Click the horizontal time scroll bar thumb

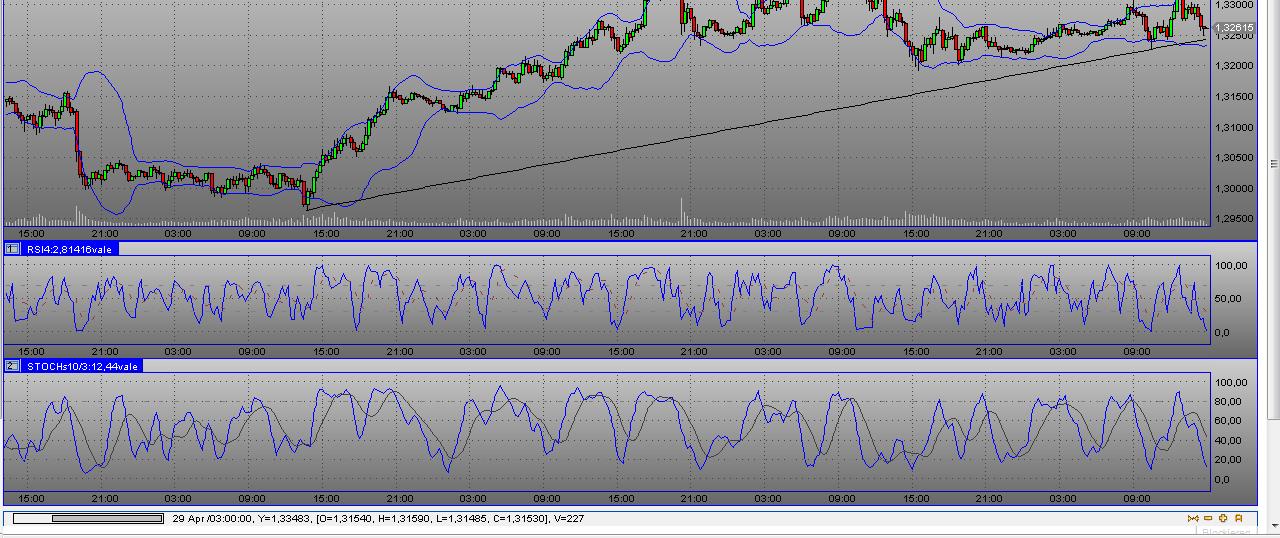coord(107,518)
